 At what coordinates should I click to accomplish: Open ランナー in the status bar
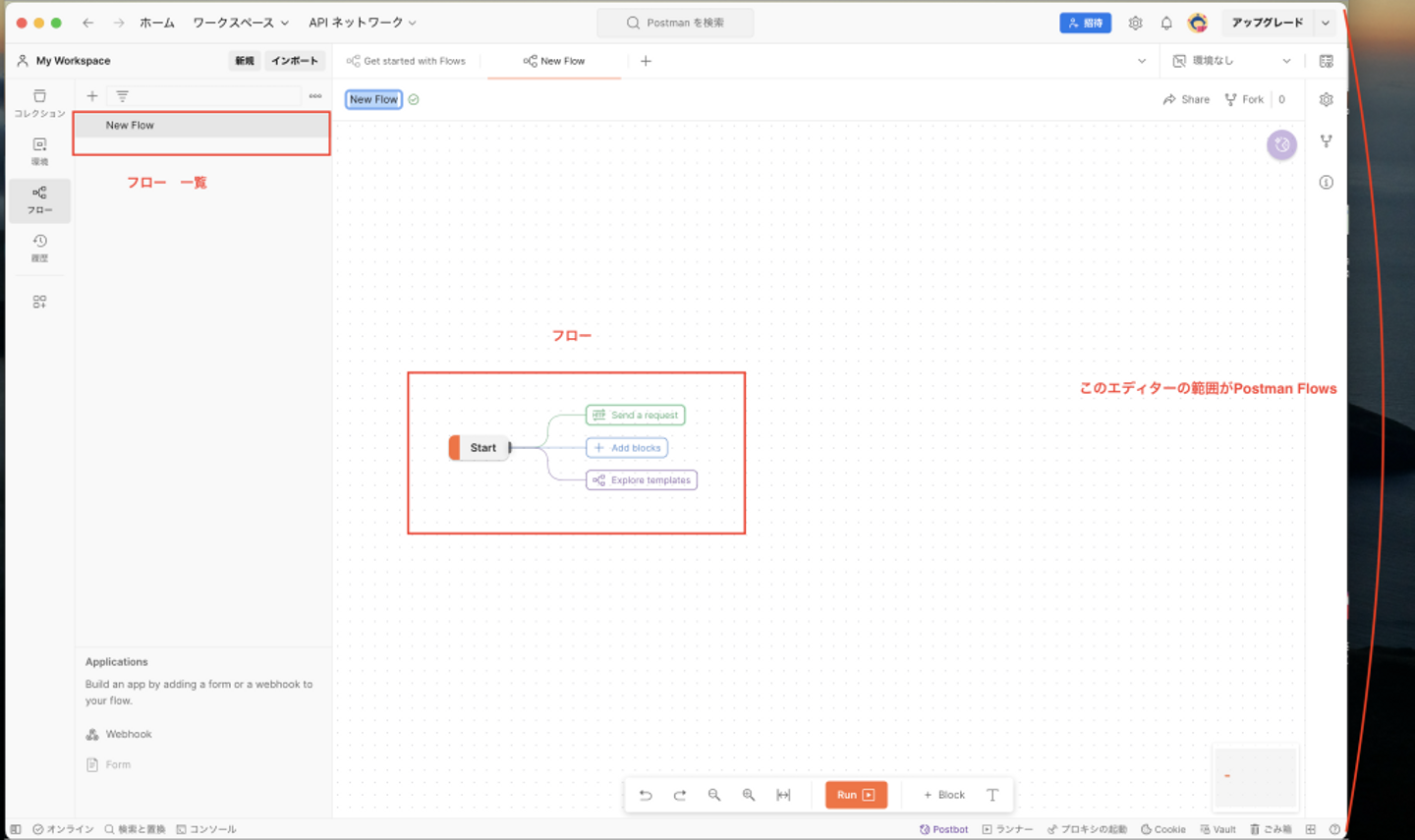(x=1007, y=829)
